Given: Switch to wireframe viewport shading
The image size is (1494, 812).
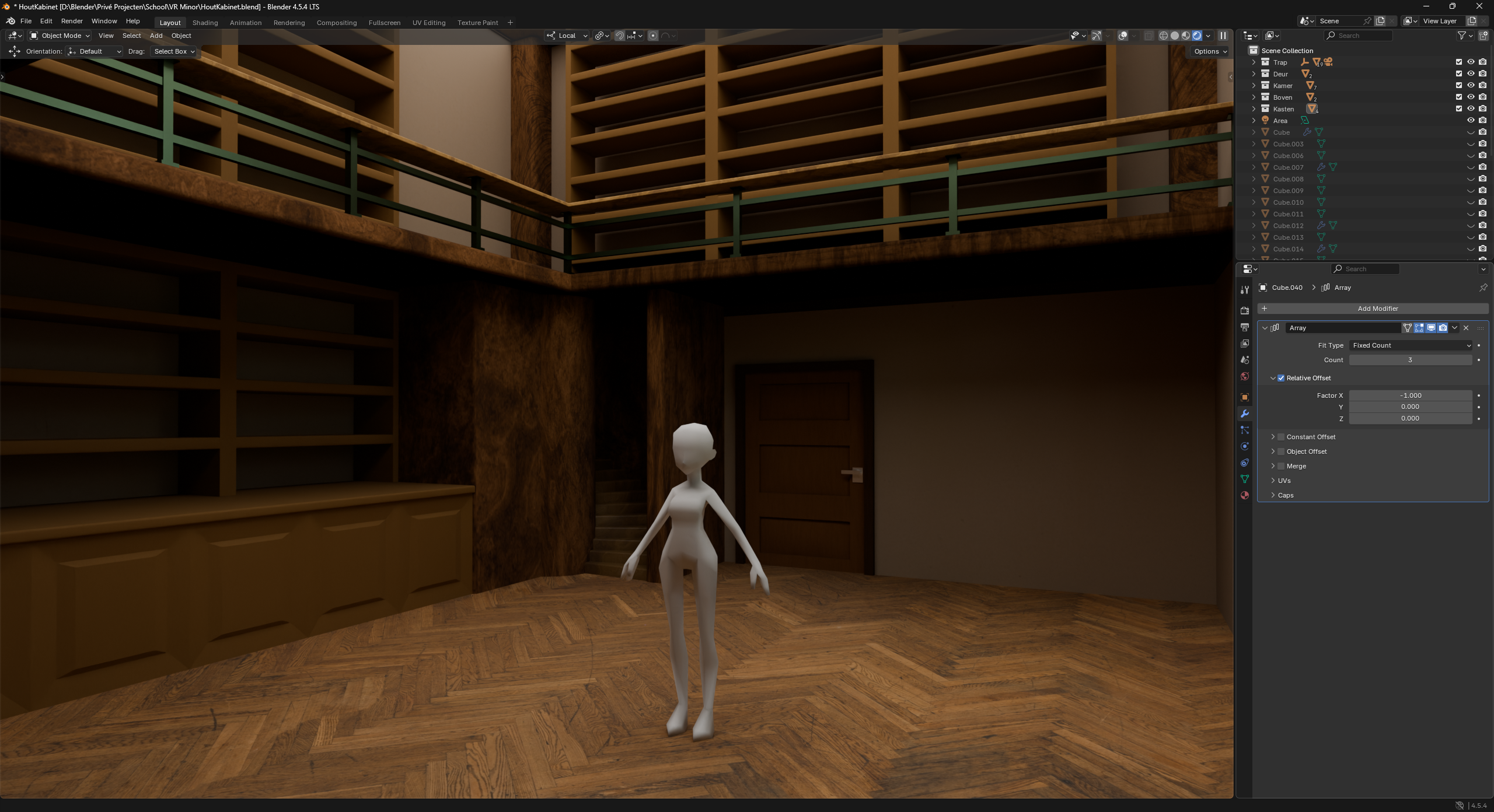Looking at the screenshot, I should tap(1163, 36).
